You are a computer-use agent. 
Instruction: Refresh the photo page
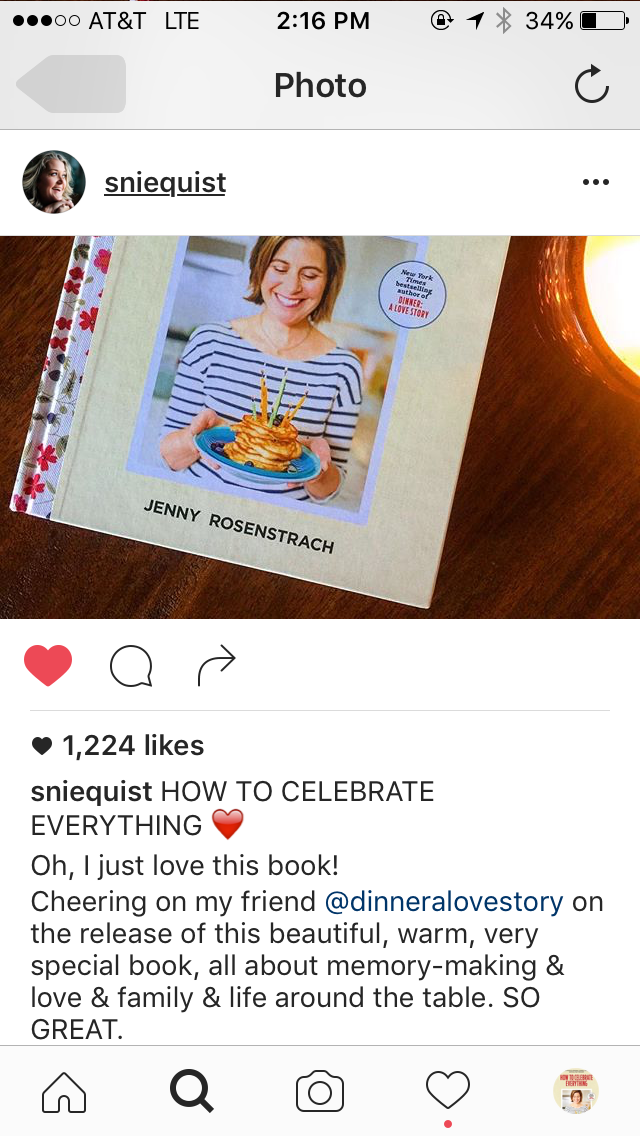[x=591, y=85]
